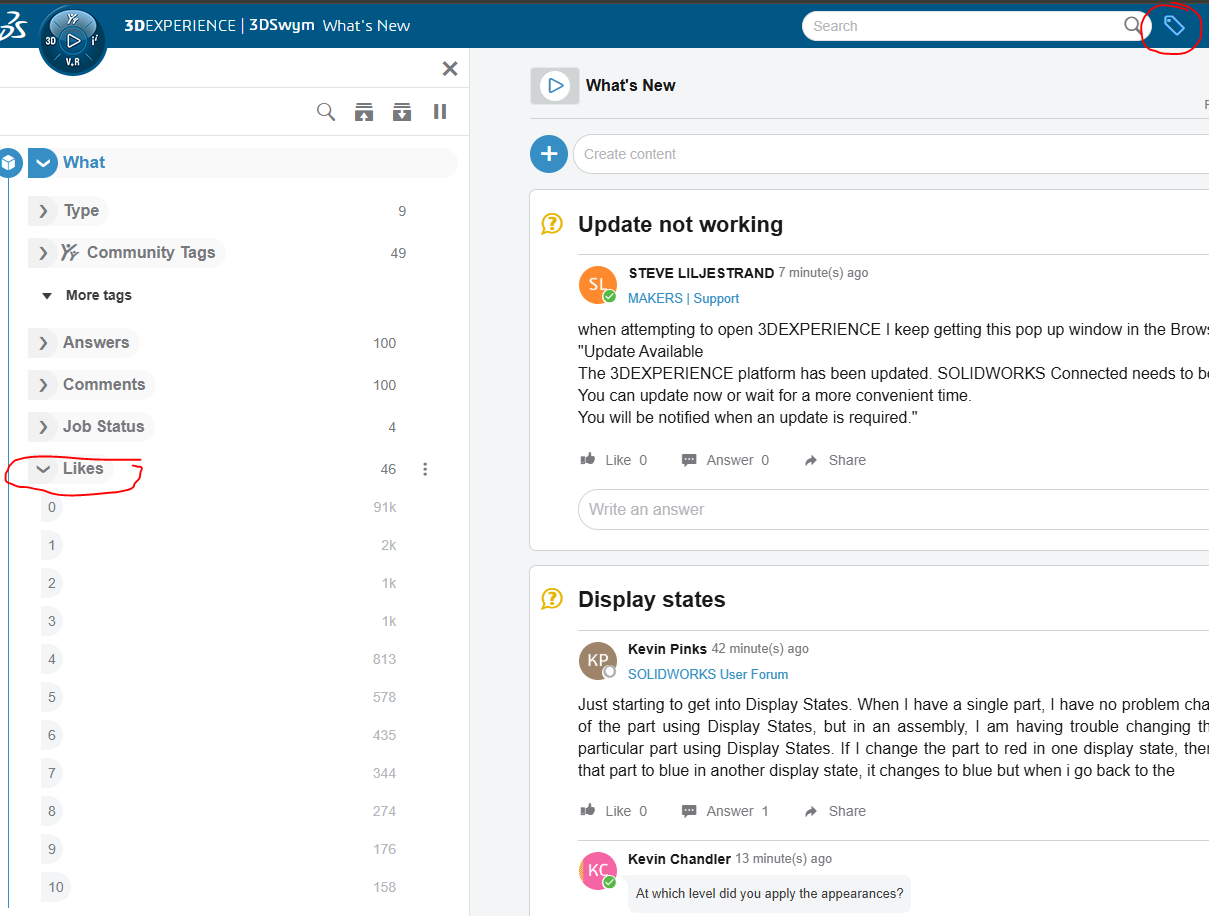This screenshot has height=916, width=1209.
Task: Expand the Job Status group
Action: tap(43, 427)
